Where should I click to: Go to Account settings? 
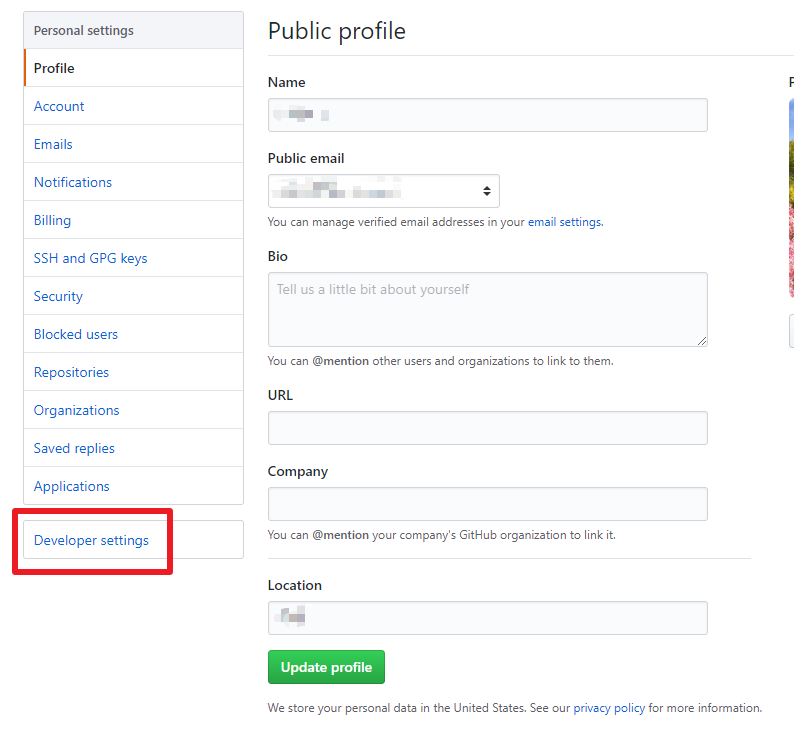[x=59, y=106]
